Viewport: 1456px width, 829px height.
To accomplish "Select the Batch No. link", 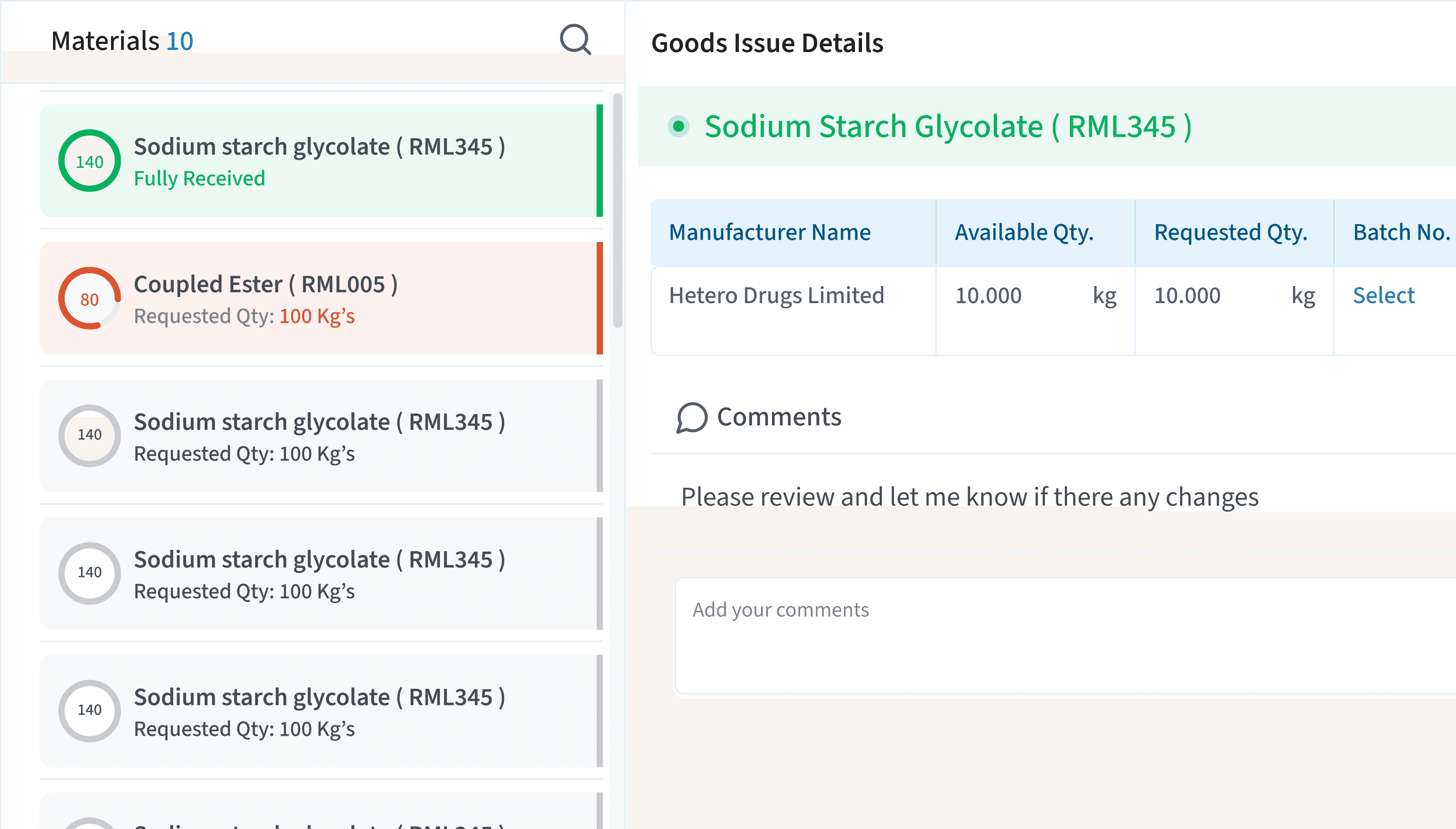I will 1383,295.
